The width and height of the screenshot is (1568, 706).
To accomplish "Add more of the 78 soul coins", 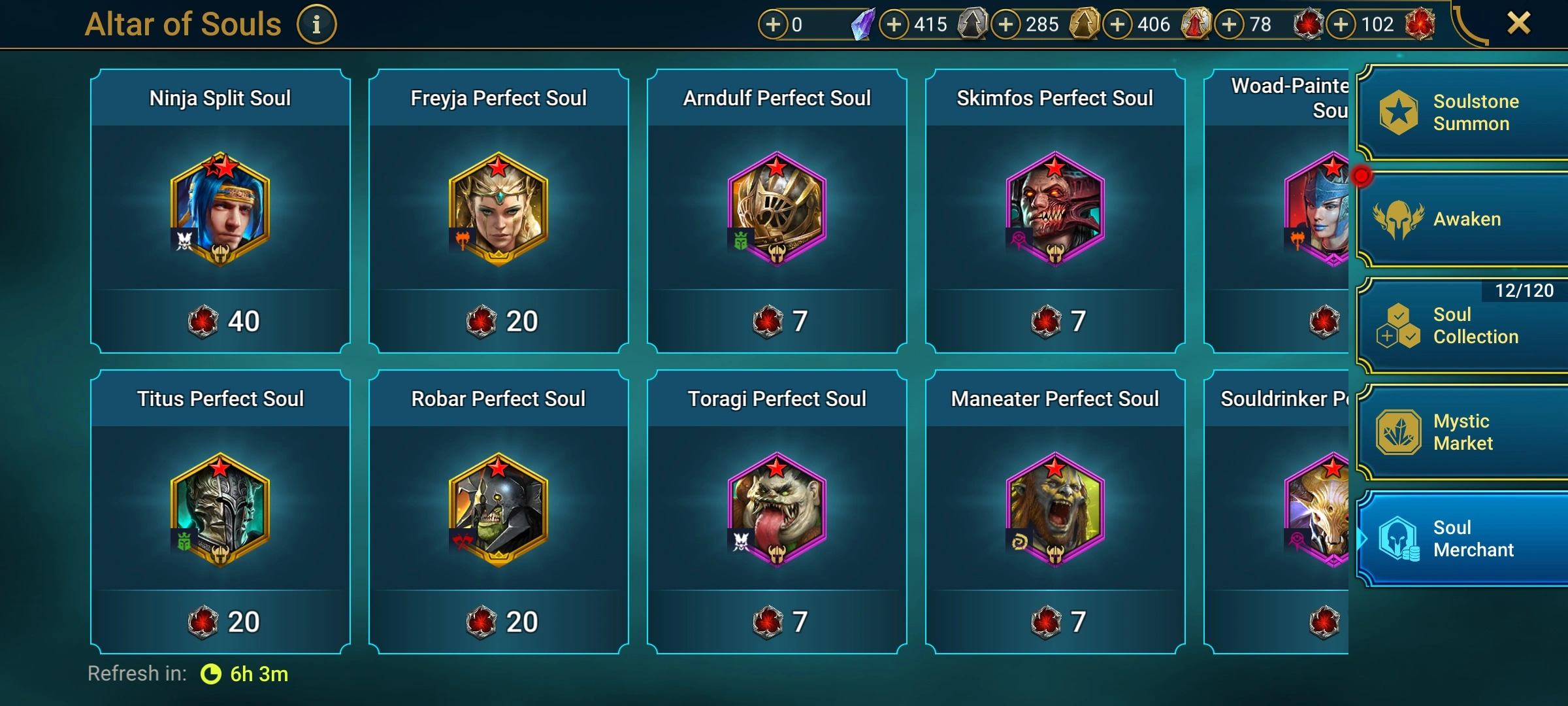I will (x=1230, y=25).
